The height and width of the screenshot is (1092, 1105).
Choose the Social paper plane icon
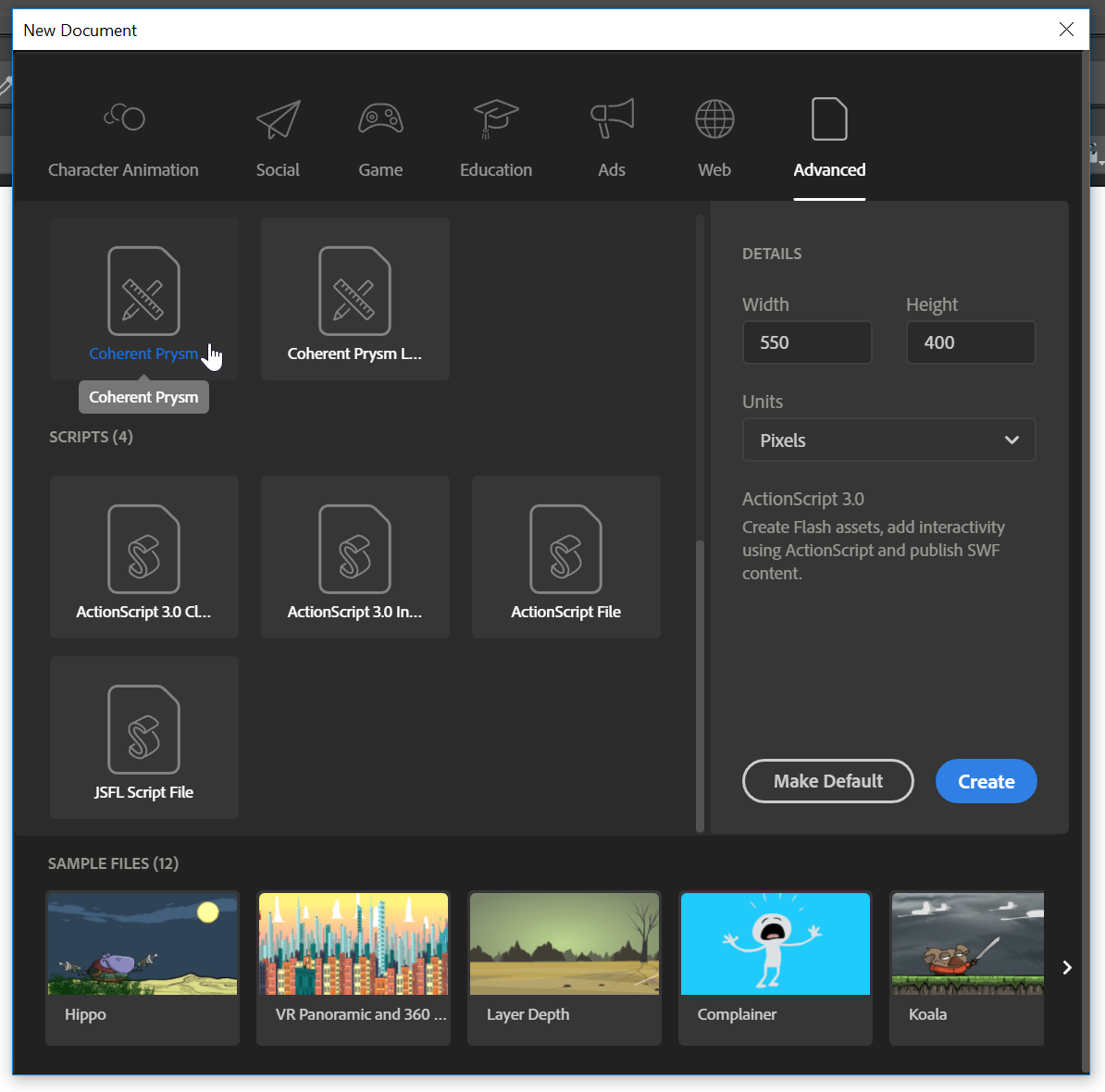279,118
